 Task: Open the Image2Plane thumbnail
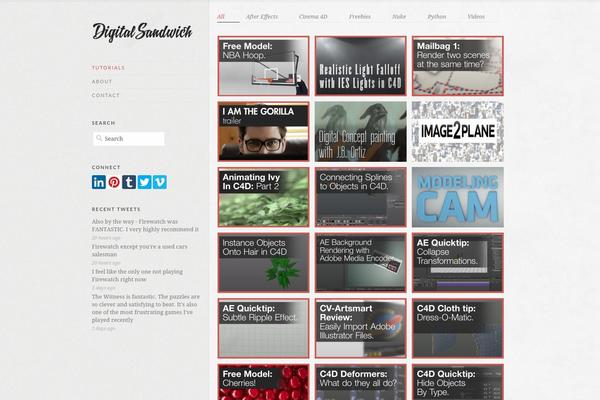[458, 131]
